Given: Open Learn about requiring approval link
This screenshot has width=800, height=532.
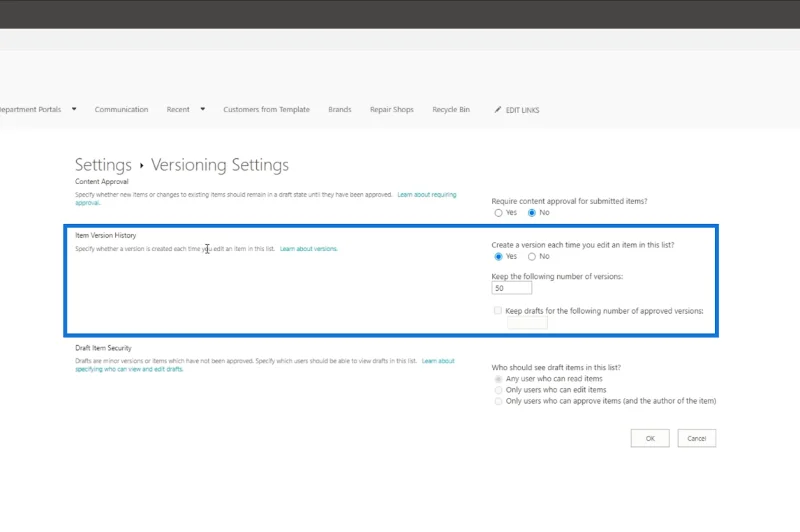Looking at the screenshot, I should click(x=427, y=195).
